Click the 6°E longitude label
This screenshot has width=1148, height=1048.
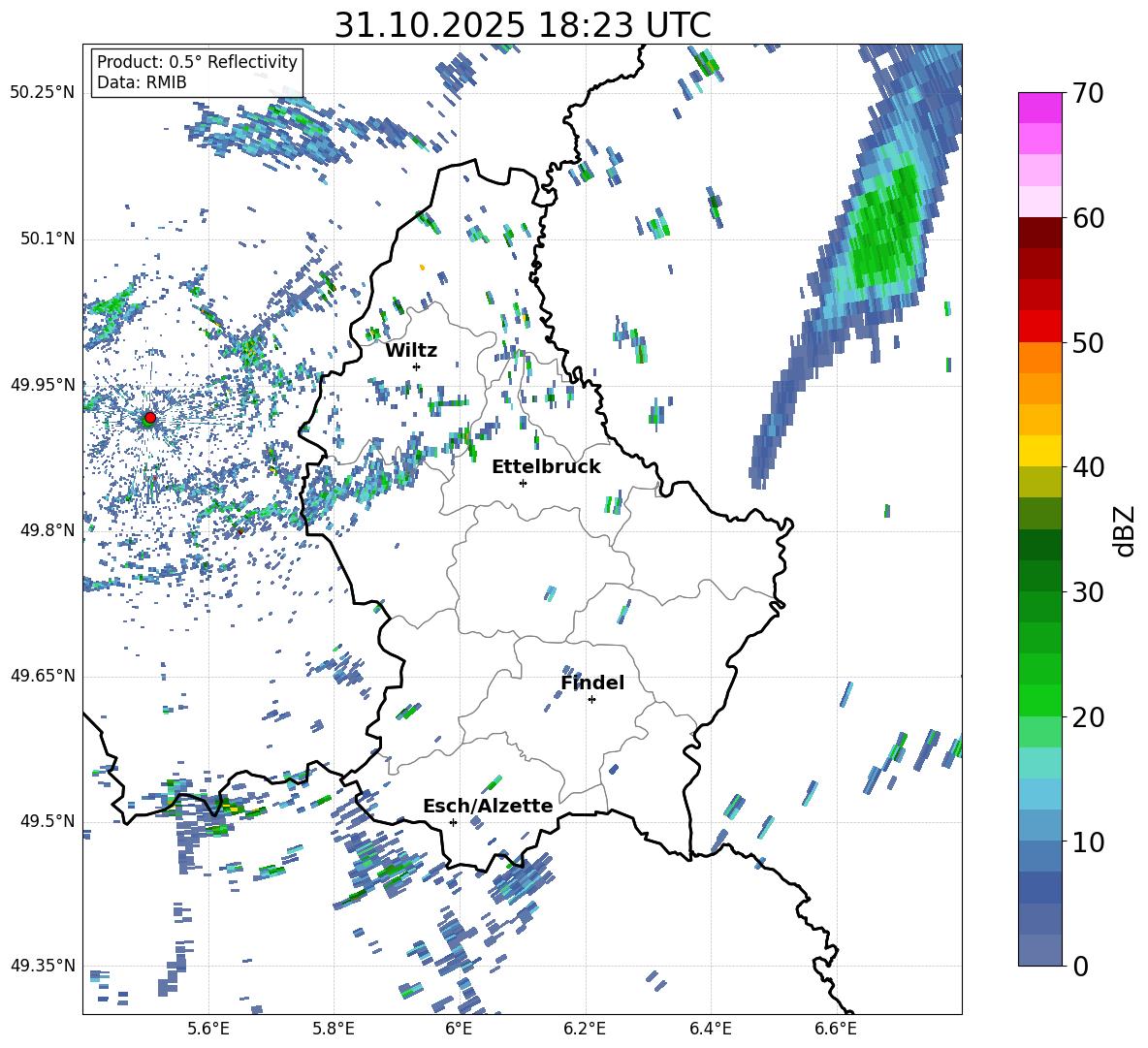click(459, 1029)
